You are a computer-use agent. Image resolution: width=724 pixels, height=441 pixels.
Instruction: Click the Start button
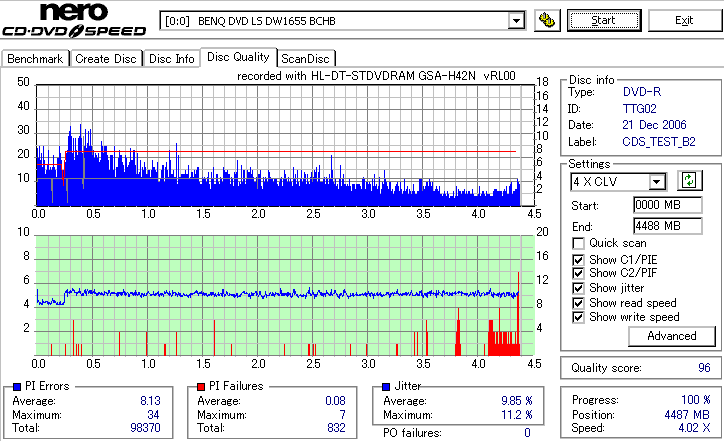[604, 21]
